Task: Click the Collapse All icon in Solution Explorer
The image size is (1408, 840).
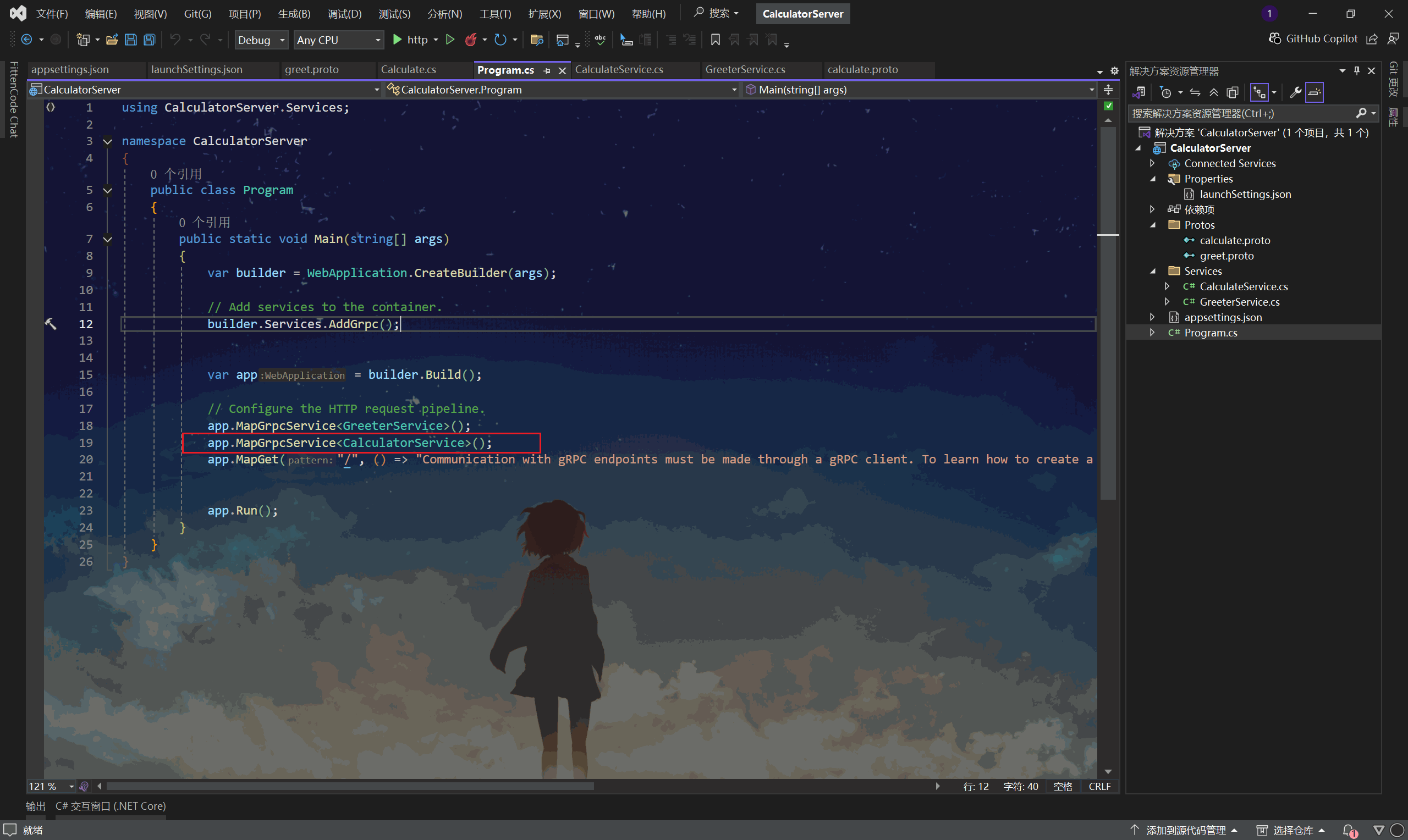Action: coord(1214,92)
